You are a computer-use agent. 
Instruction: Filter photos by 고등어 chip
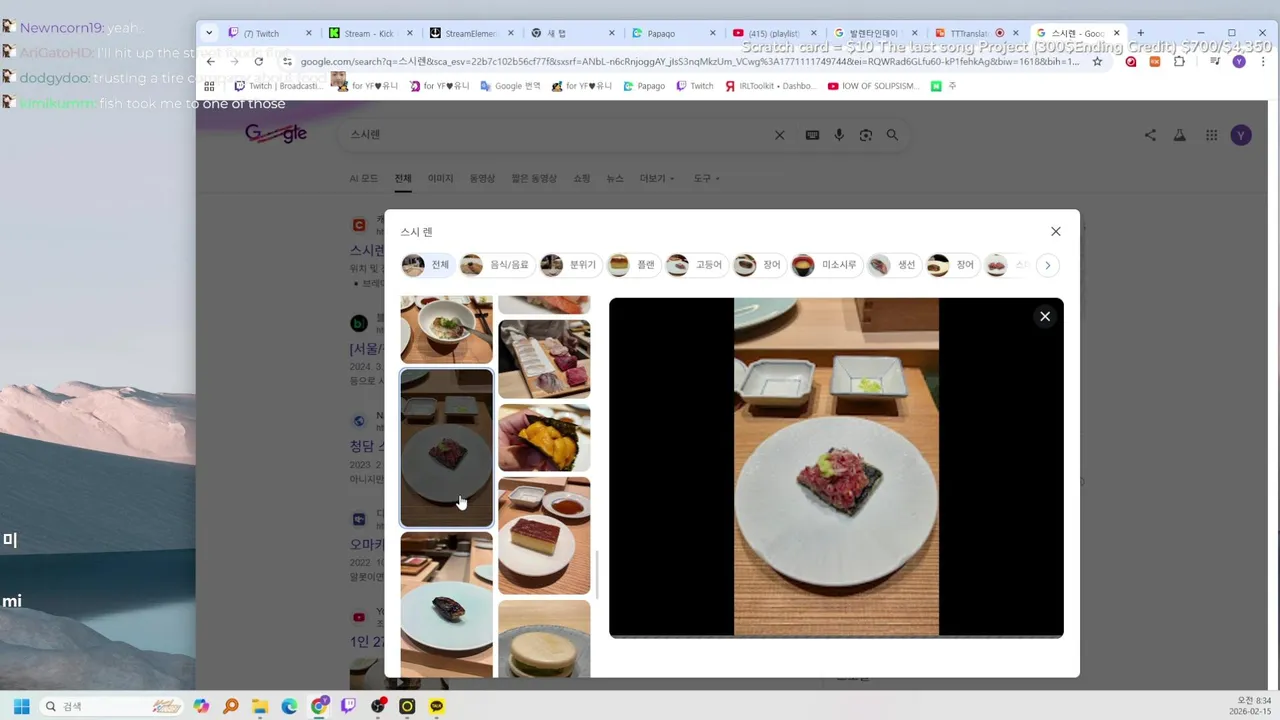696,265
